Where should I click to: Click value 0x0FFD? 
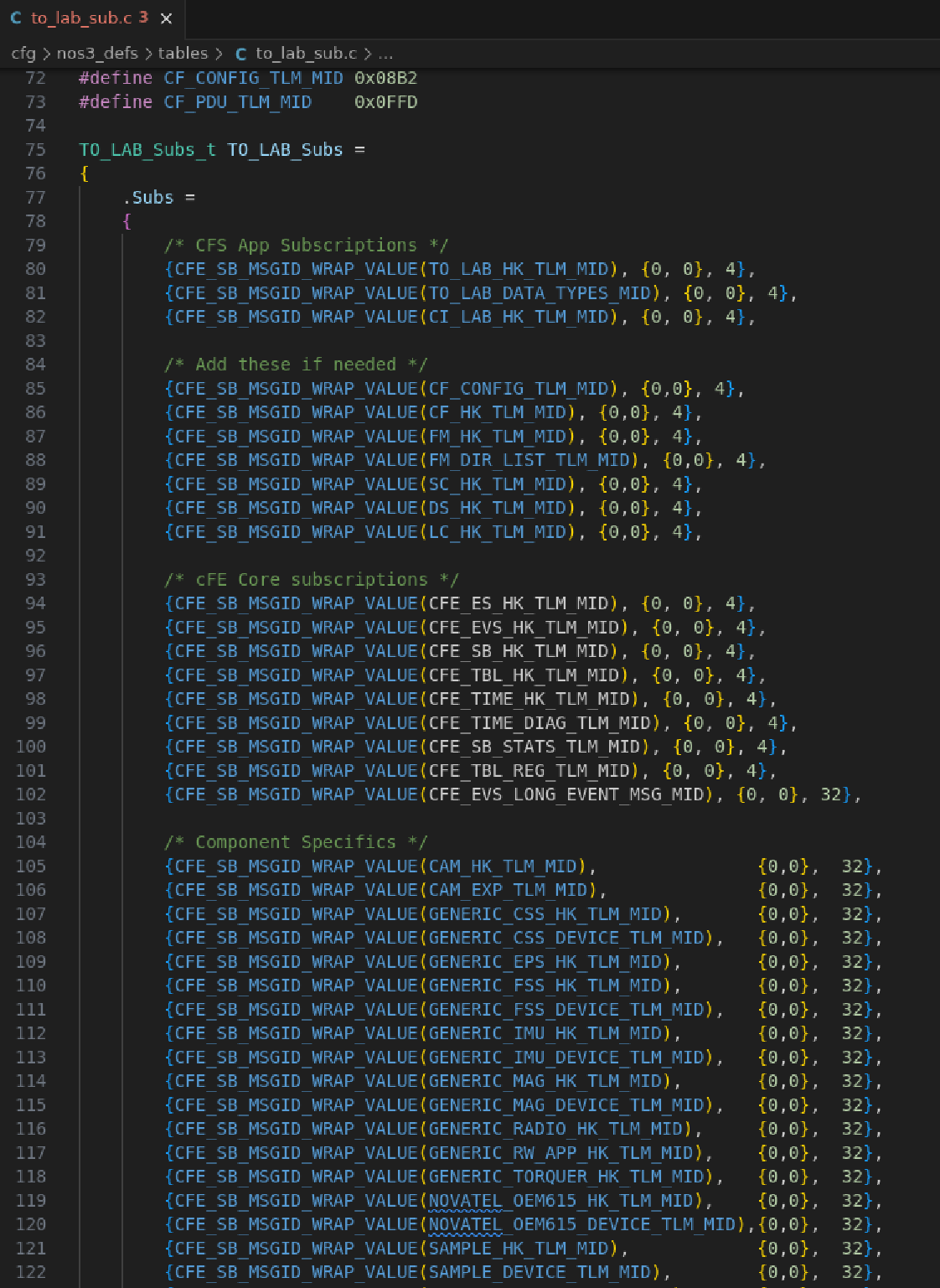click(385, 102)
